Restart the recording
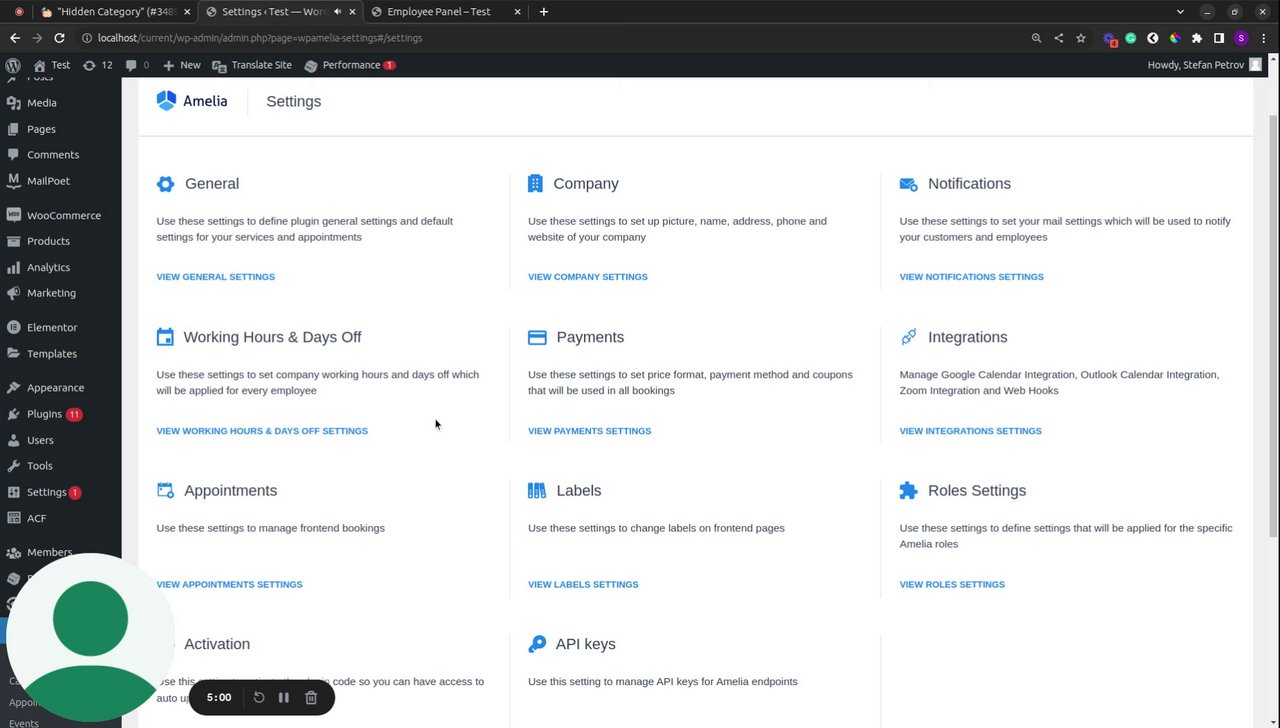The width and height of the screenshot is (1280, 728). pyautogui.click(x=259, y=698)
